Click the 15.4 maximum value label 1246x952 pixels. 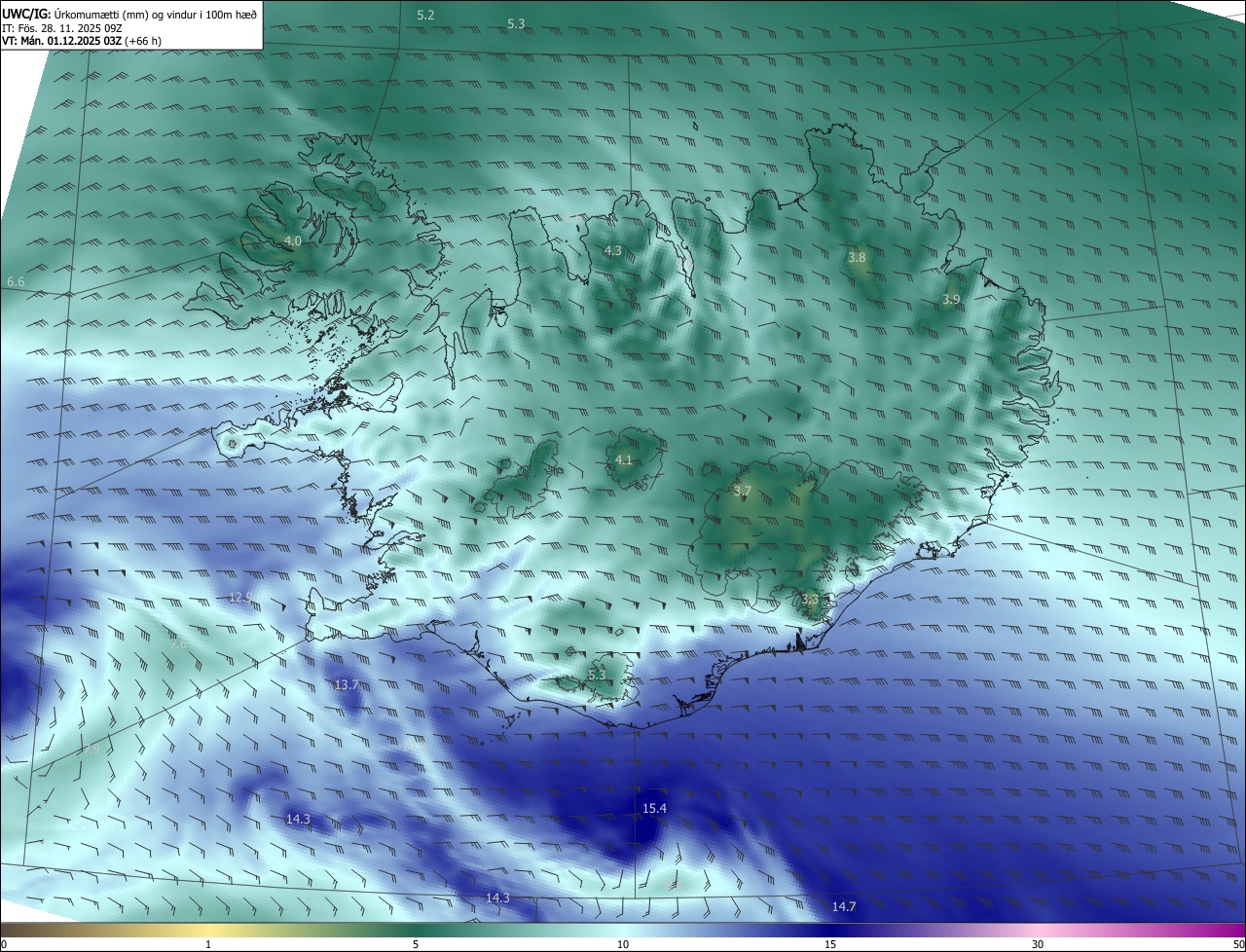[x=654, y=808]
